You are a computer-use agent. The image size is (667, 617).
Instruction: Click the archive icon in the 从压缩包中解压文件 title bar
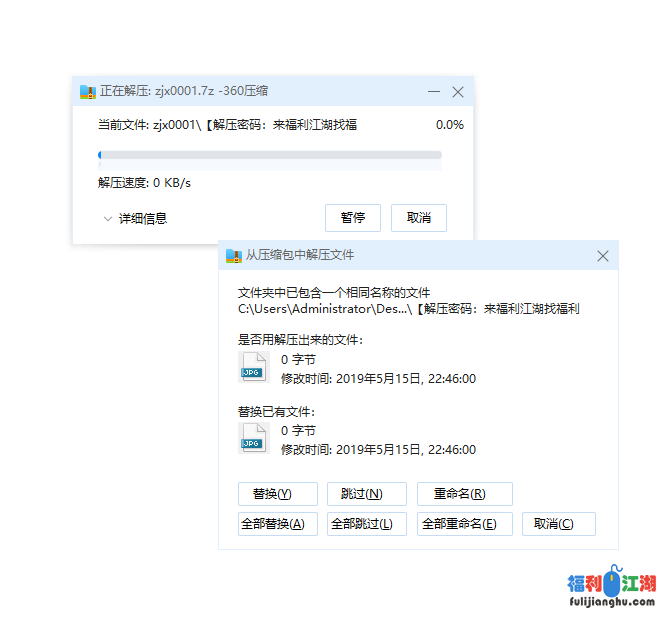coord(234,255)
